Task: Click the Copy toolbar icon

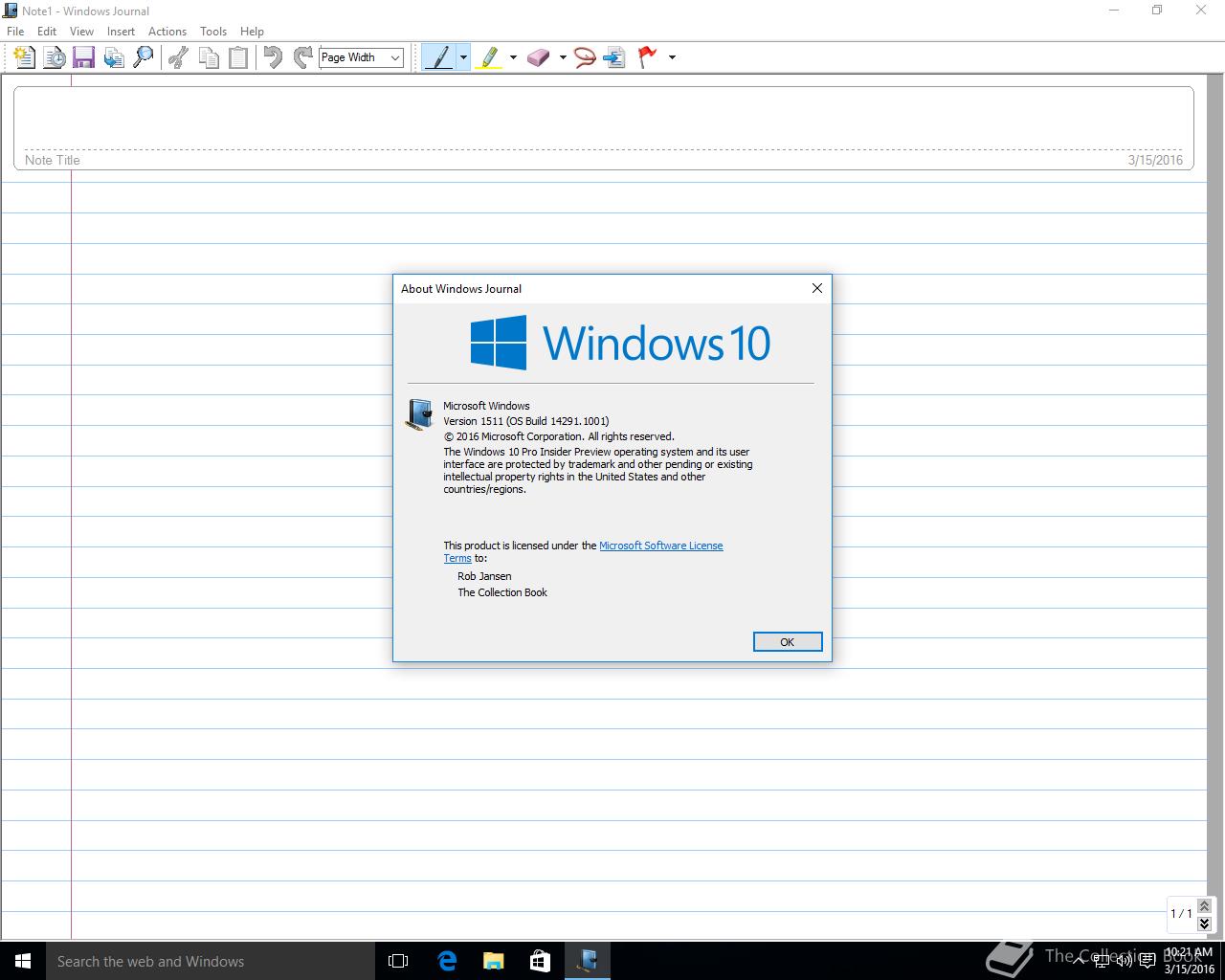Action: [208, 57]
